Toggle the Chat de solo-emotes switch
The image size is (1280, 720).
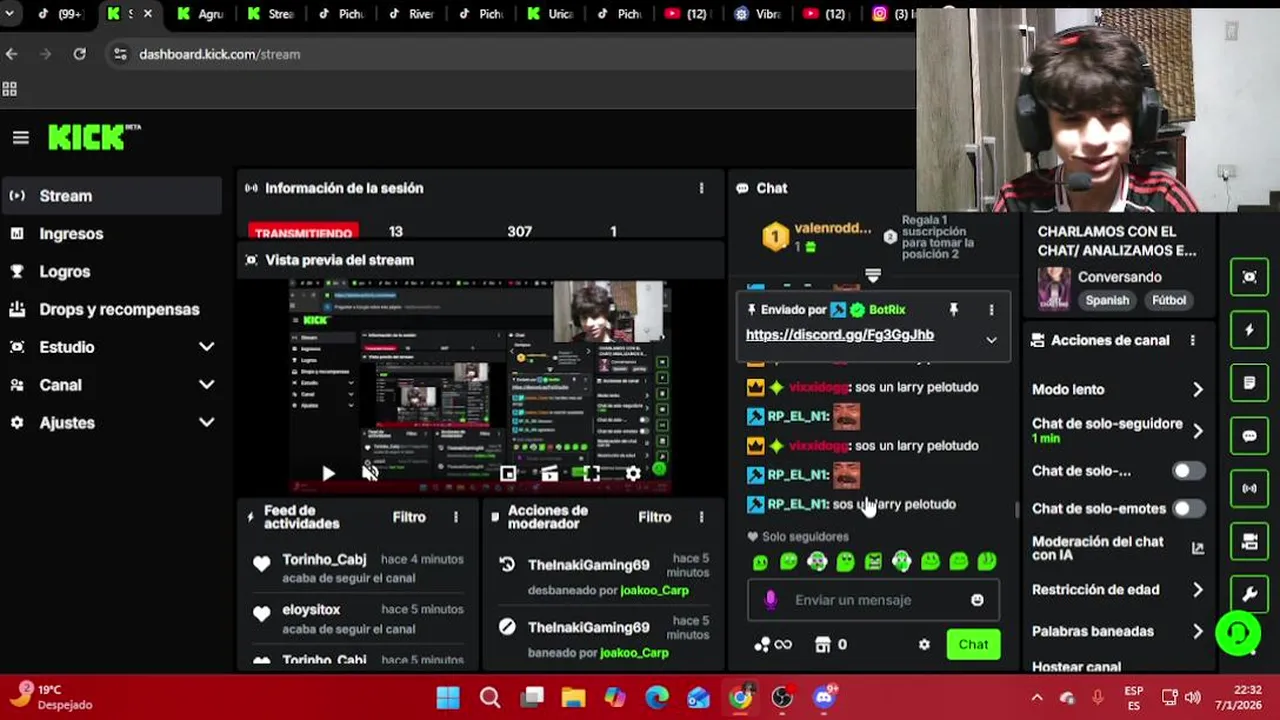pyautogui.click(x=1188, y=509)
